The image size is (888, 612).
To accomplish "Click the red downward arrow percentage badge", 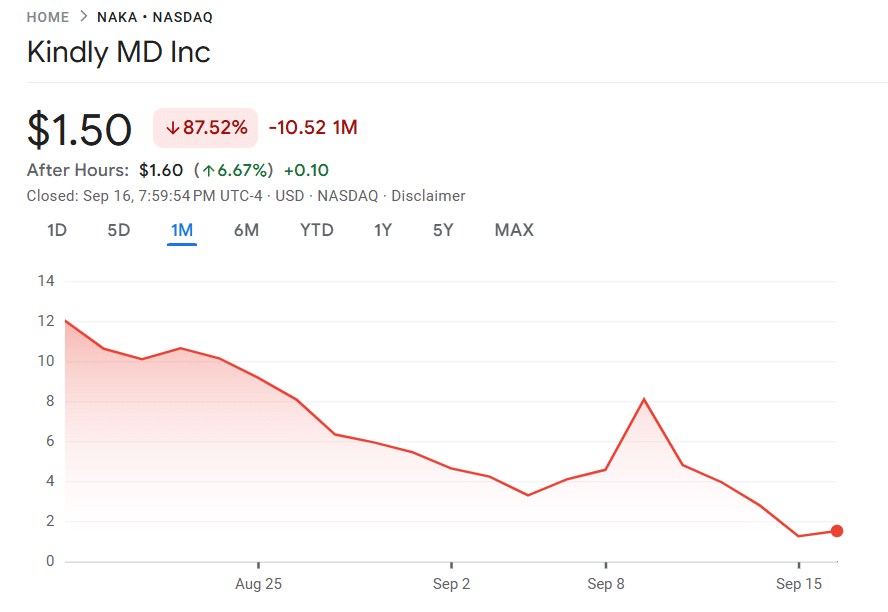I will click(x=204, y=128).
